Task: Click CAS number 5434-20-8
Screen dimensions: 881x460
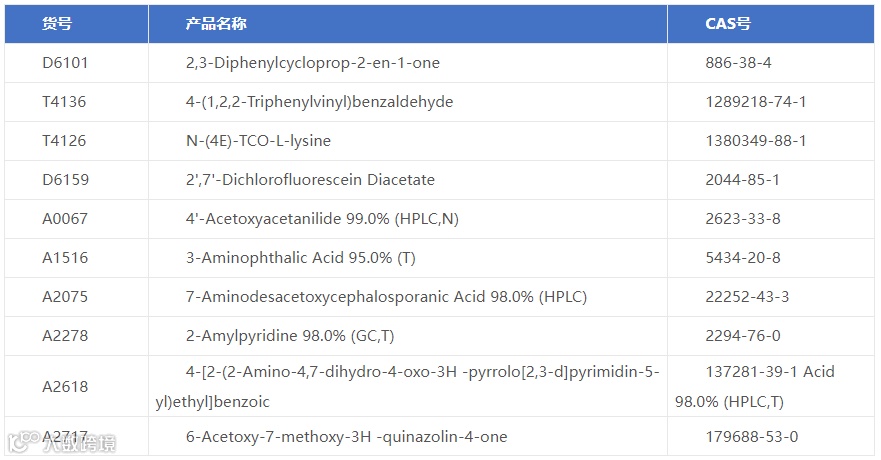Action: pos(742,258)
